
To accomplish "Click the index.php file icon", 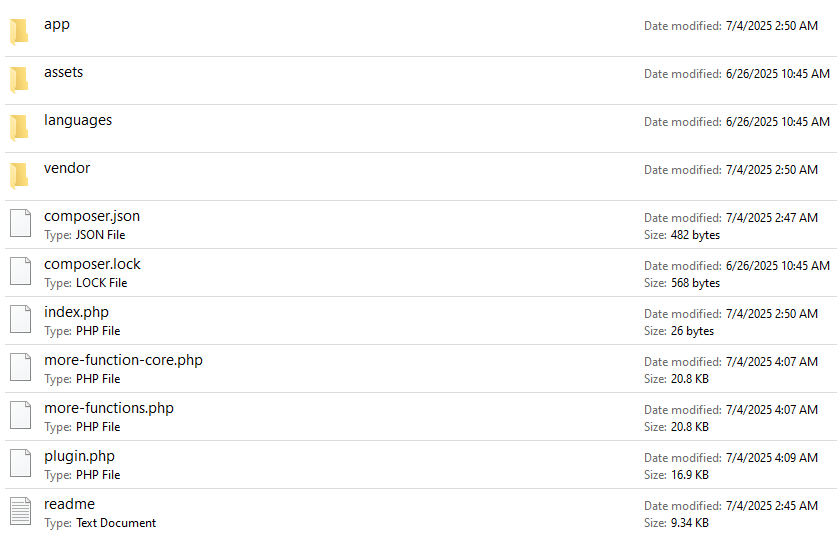I will 20,319.
